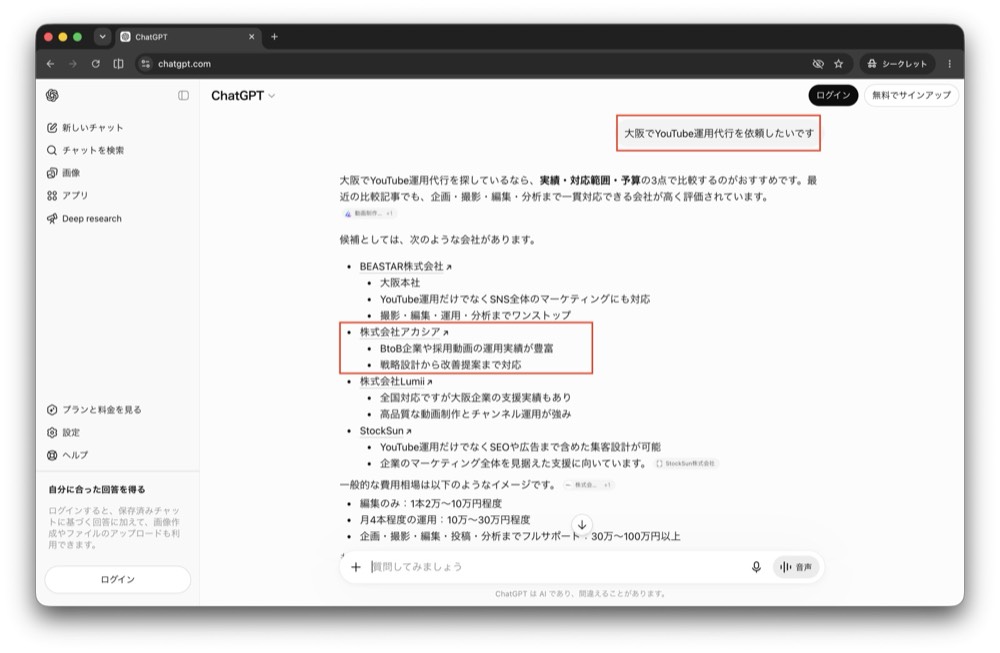Close the ChatGPT browser tab
The width and height of the screenshot is (1000, 653).
[x=251, y=37]
